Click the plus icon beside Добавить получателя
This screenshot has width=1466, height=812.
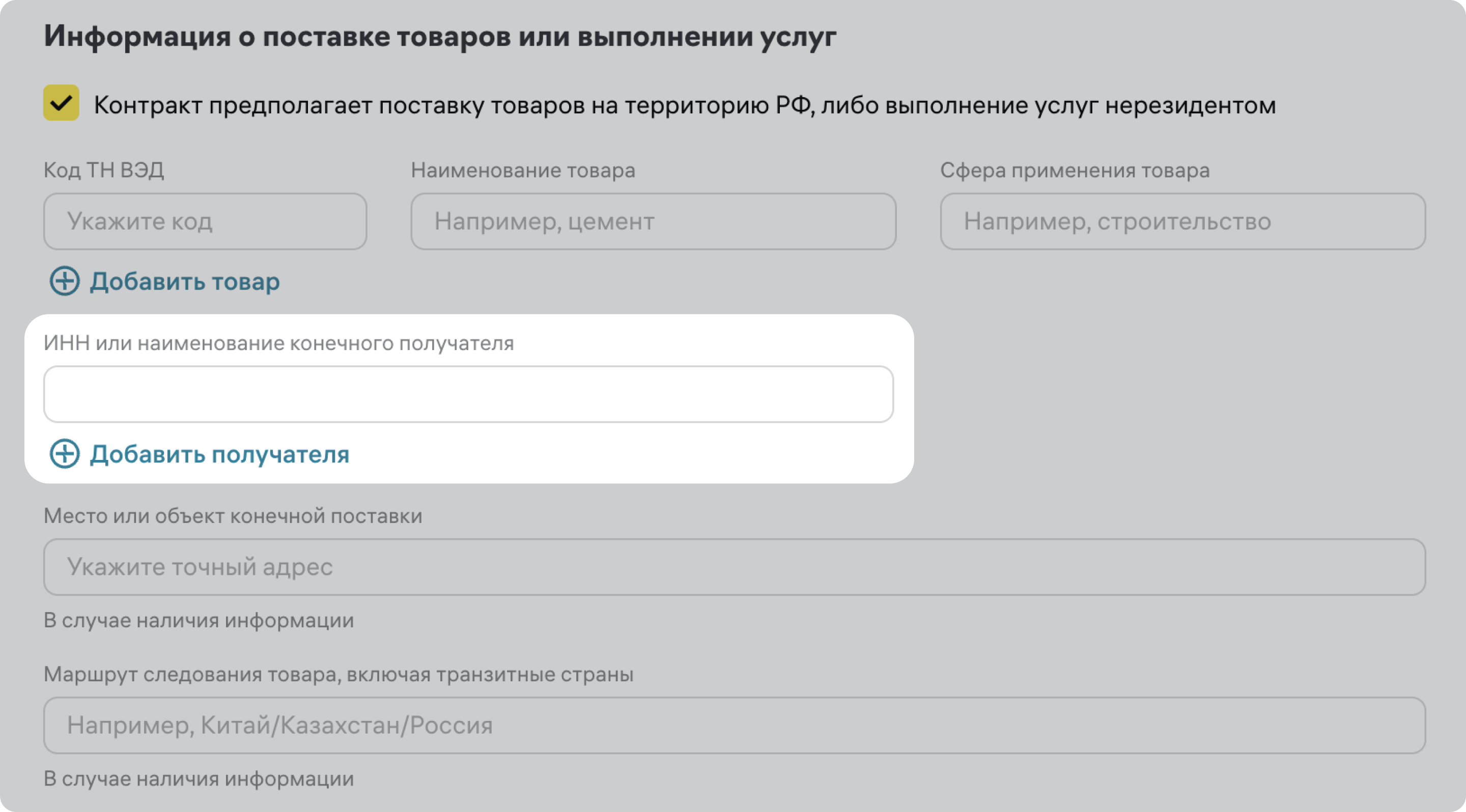[64, 454]
